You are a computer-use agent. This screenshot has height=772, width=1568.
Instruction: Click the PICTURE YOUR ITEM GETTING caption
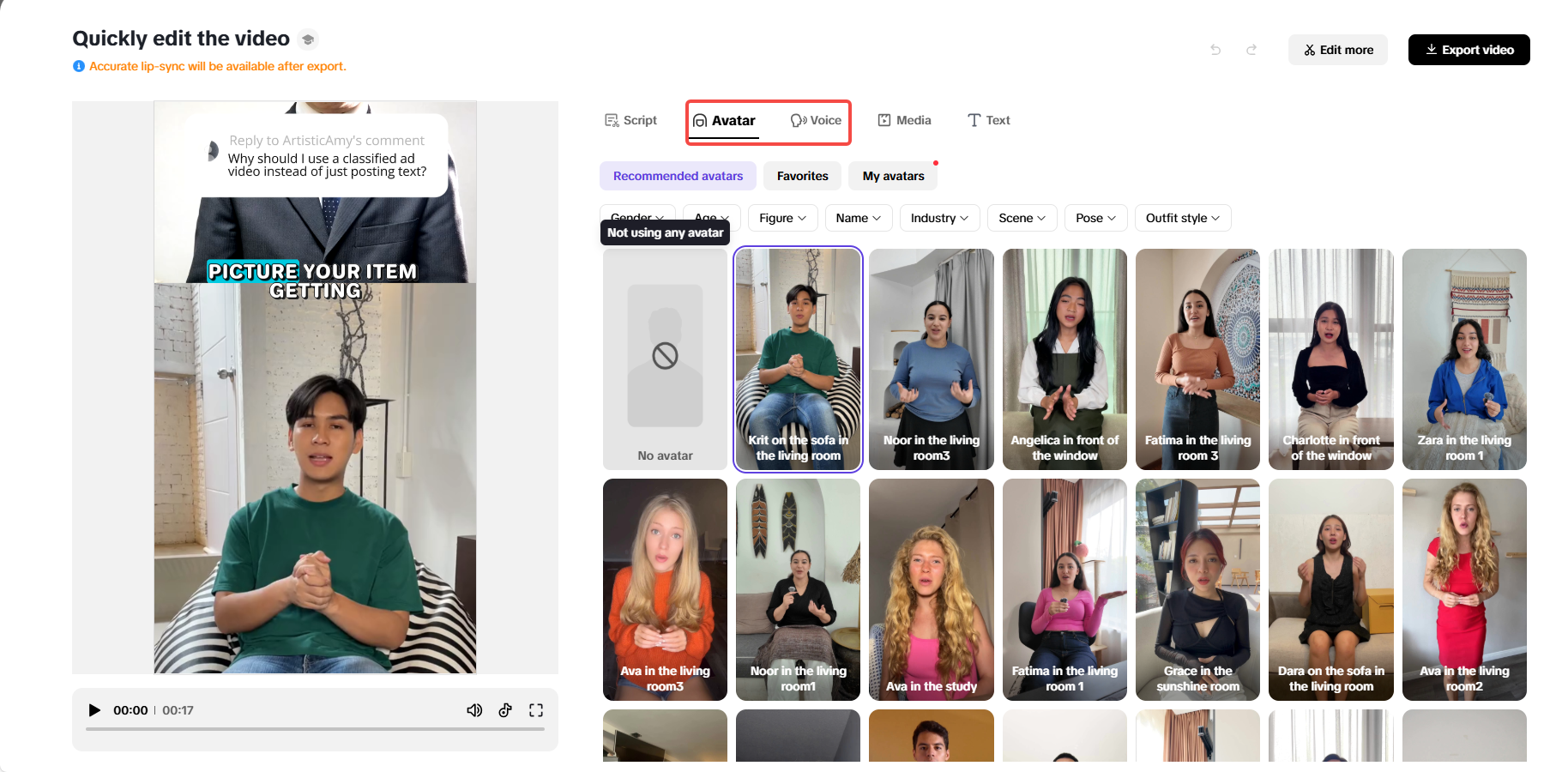click(313, 280)
